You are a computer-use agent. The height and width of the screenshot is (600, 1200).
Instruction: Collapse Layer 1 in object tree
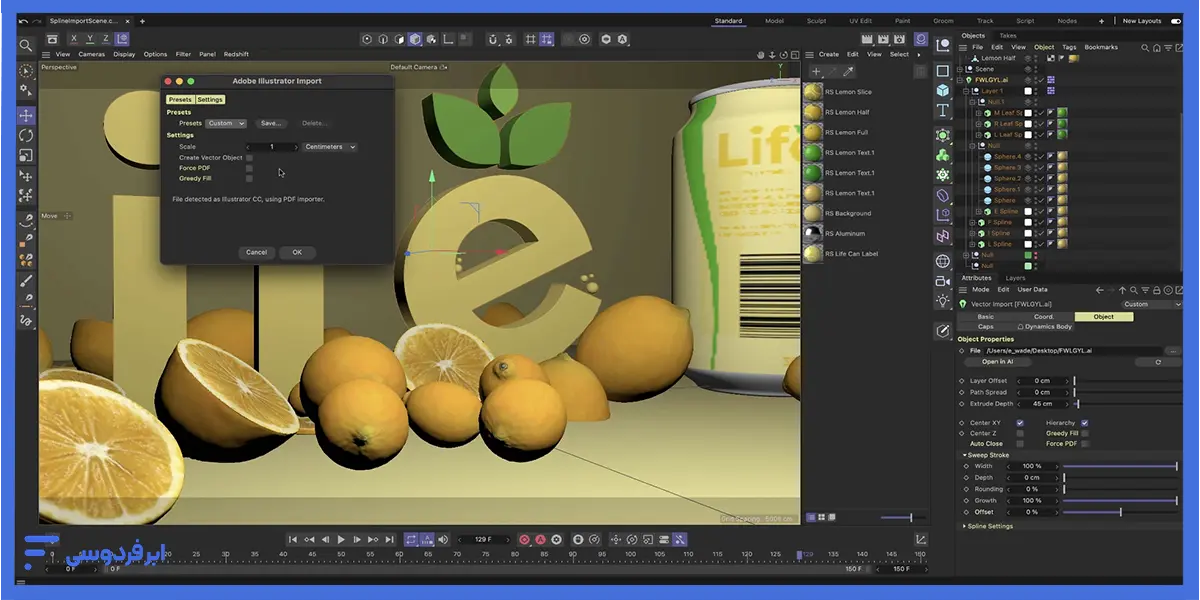tap(966, 91)
